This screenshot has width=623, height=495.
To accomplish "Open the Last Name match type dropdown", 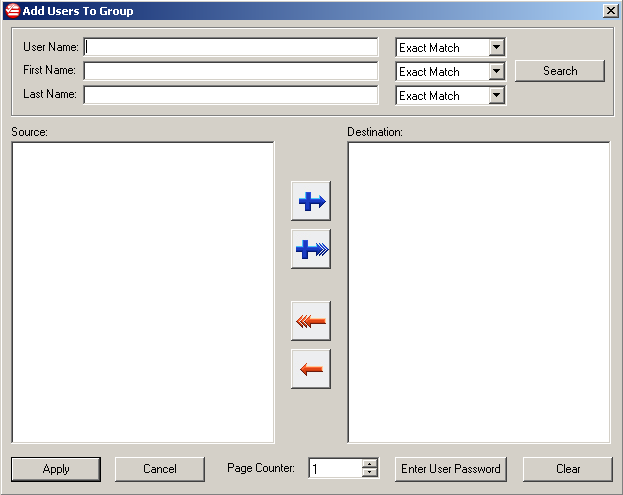I will pyautogui.click(x=496, y=96).
